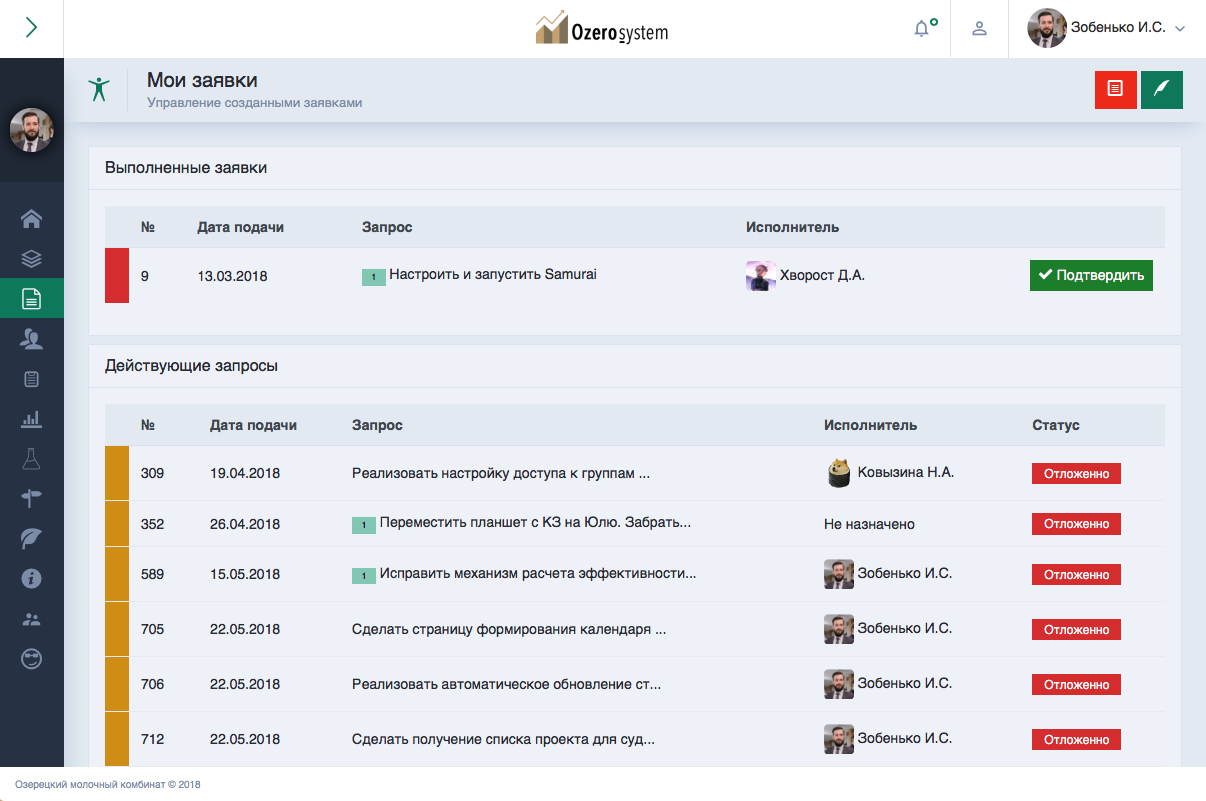1206x801 pixels.
Task: Open the Зобенько И.С. user dropdown
Action: (1107, 28)
